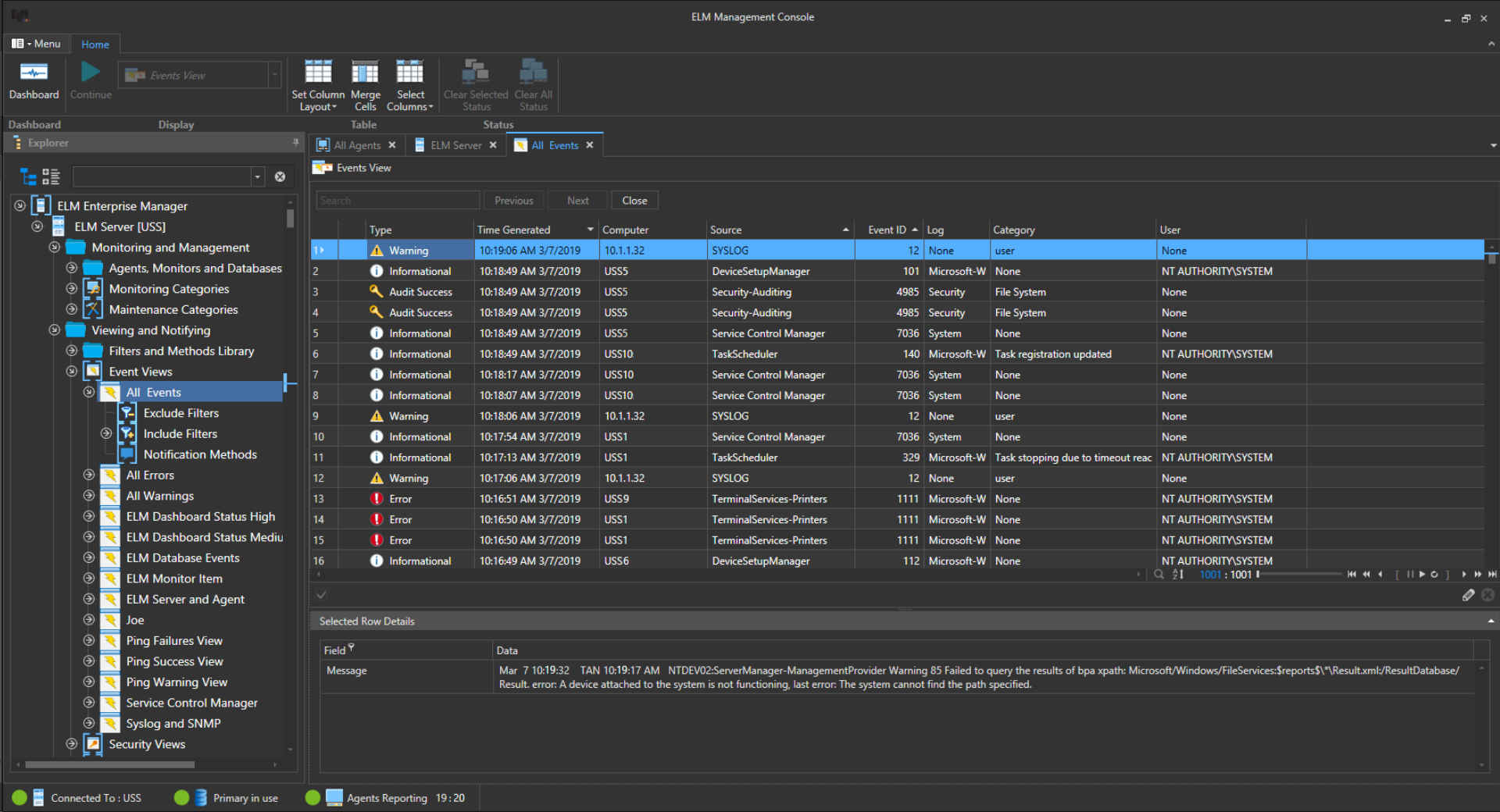Switch Explorer to list view mode
The image size is (1500, 812).
click(51, 176)
